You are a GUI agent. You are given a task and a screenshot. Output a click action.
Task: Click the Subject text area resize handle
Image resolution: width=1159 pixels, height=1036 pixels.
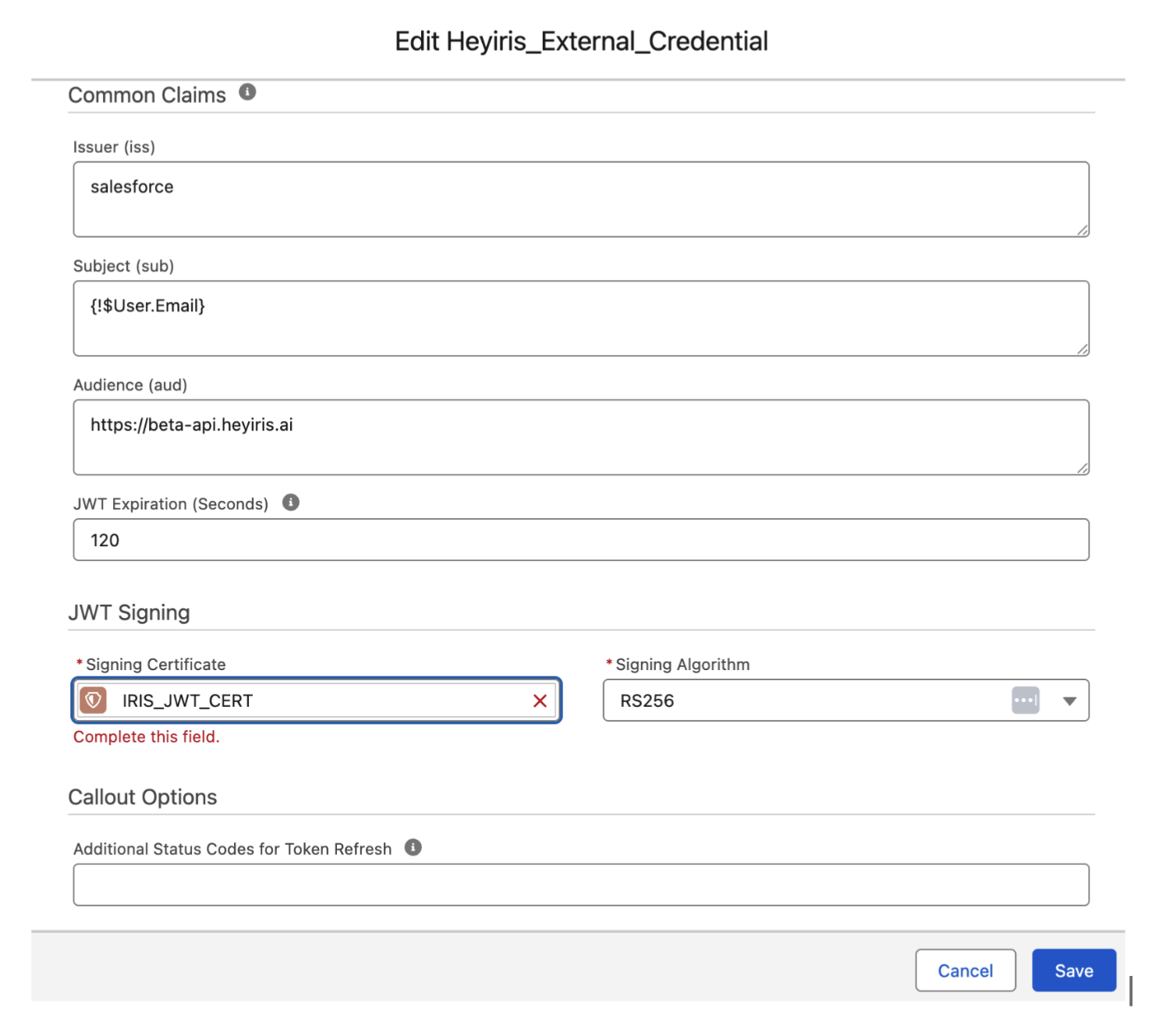click(1083, 349)
